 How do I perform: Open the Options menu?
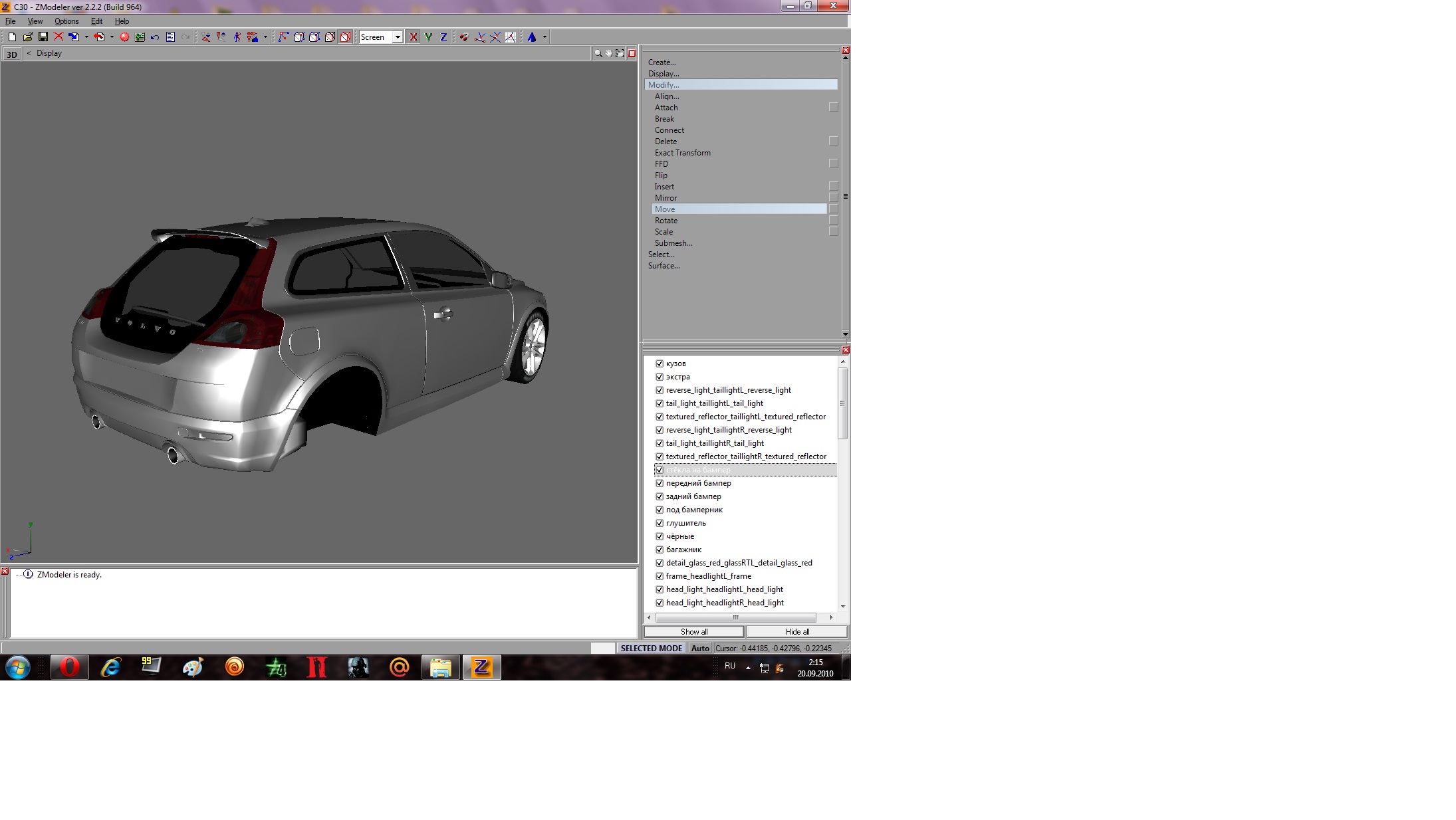[x=66, y=21]
